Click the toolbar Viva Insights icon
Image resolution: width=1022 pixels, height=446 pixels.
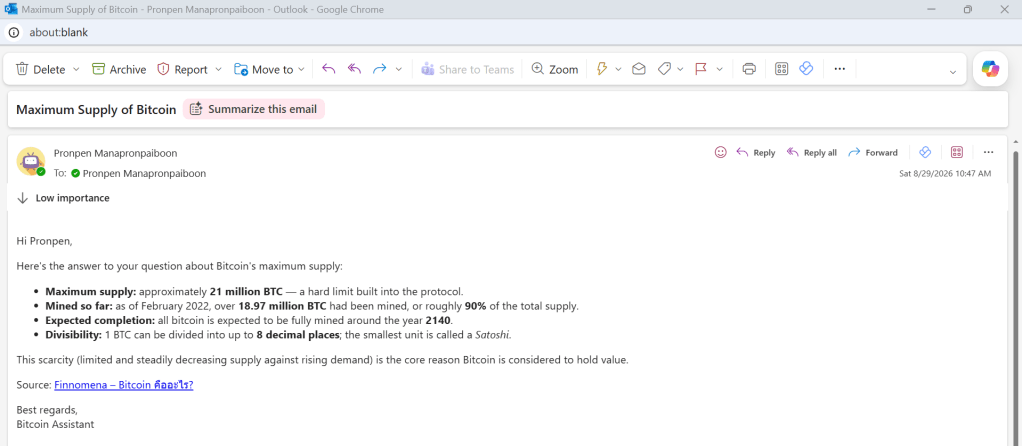click(x=806, y=69)
